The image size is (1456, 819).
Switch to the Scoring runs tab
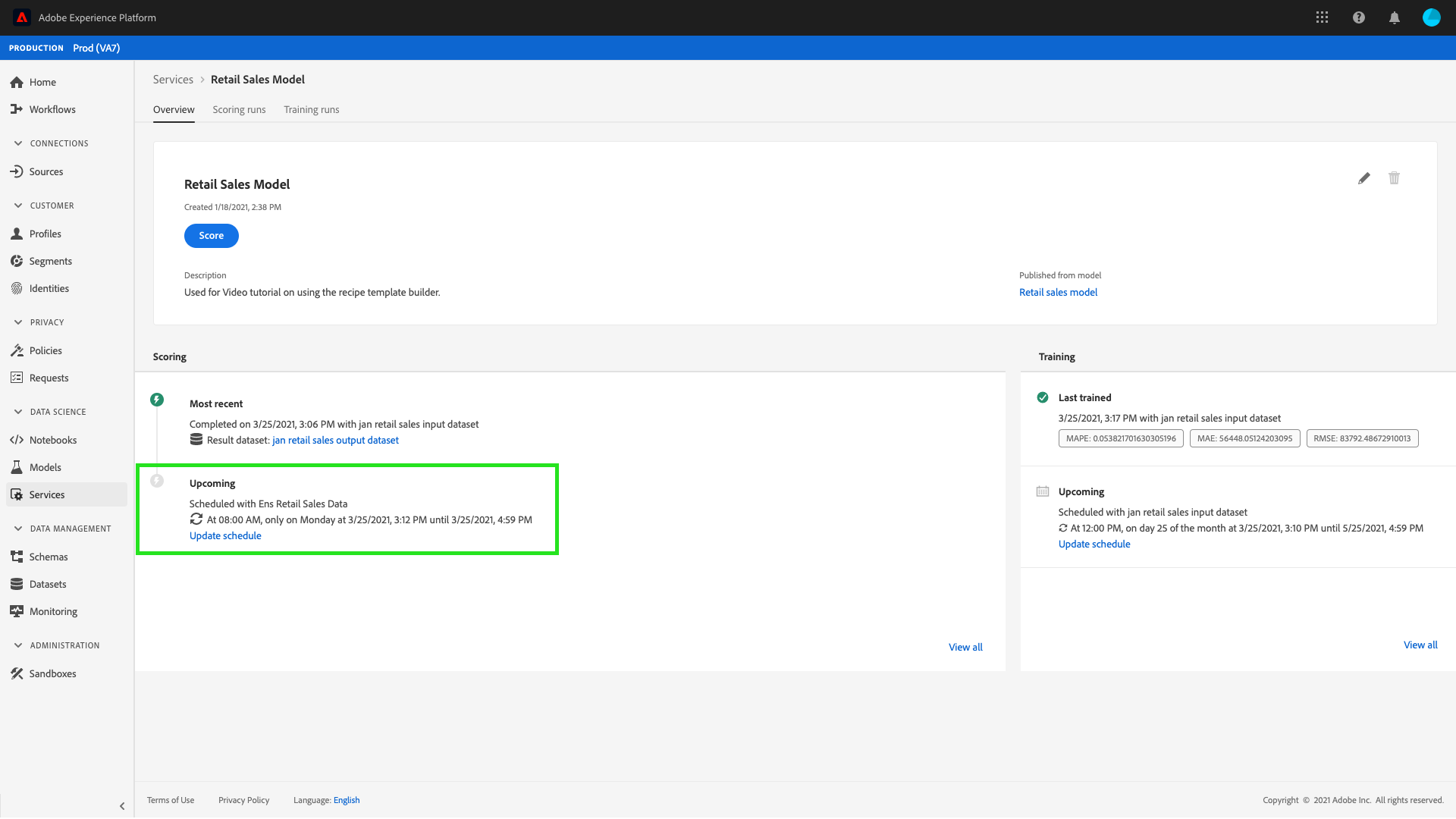pyautogui.click(x=239, y=110)
